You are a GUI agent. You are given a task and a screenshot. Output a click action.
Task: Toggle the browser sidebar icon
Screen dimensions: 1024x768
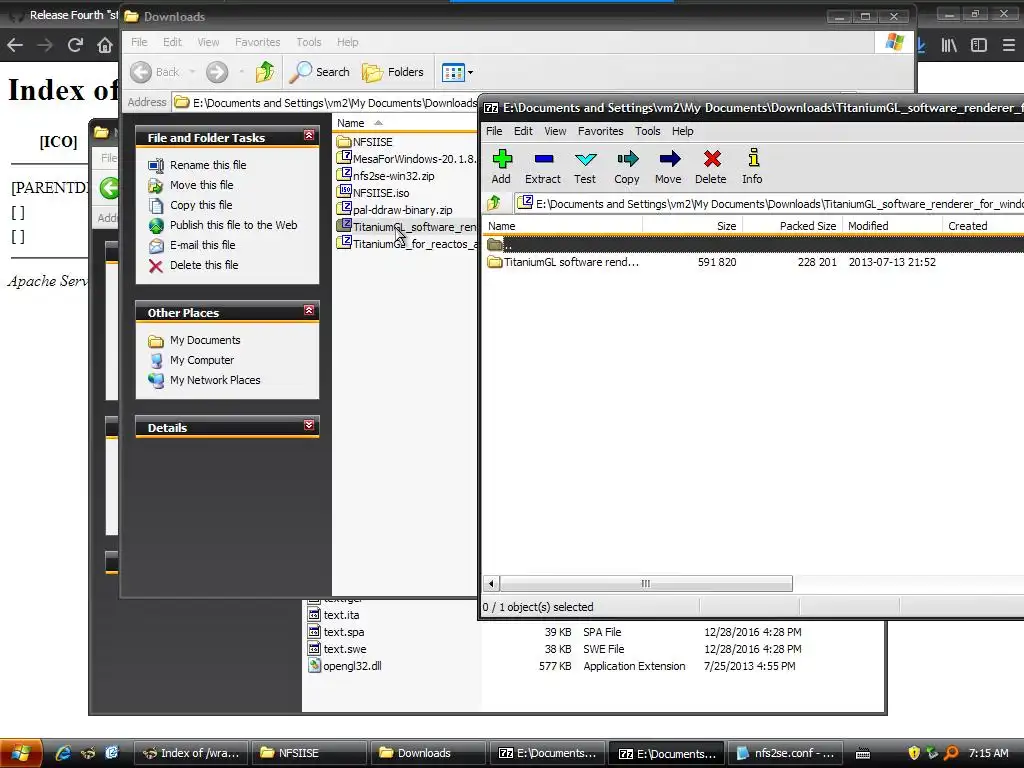pyautogui.click(x=978, y=45)
